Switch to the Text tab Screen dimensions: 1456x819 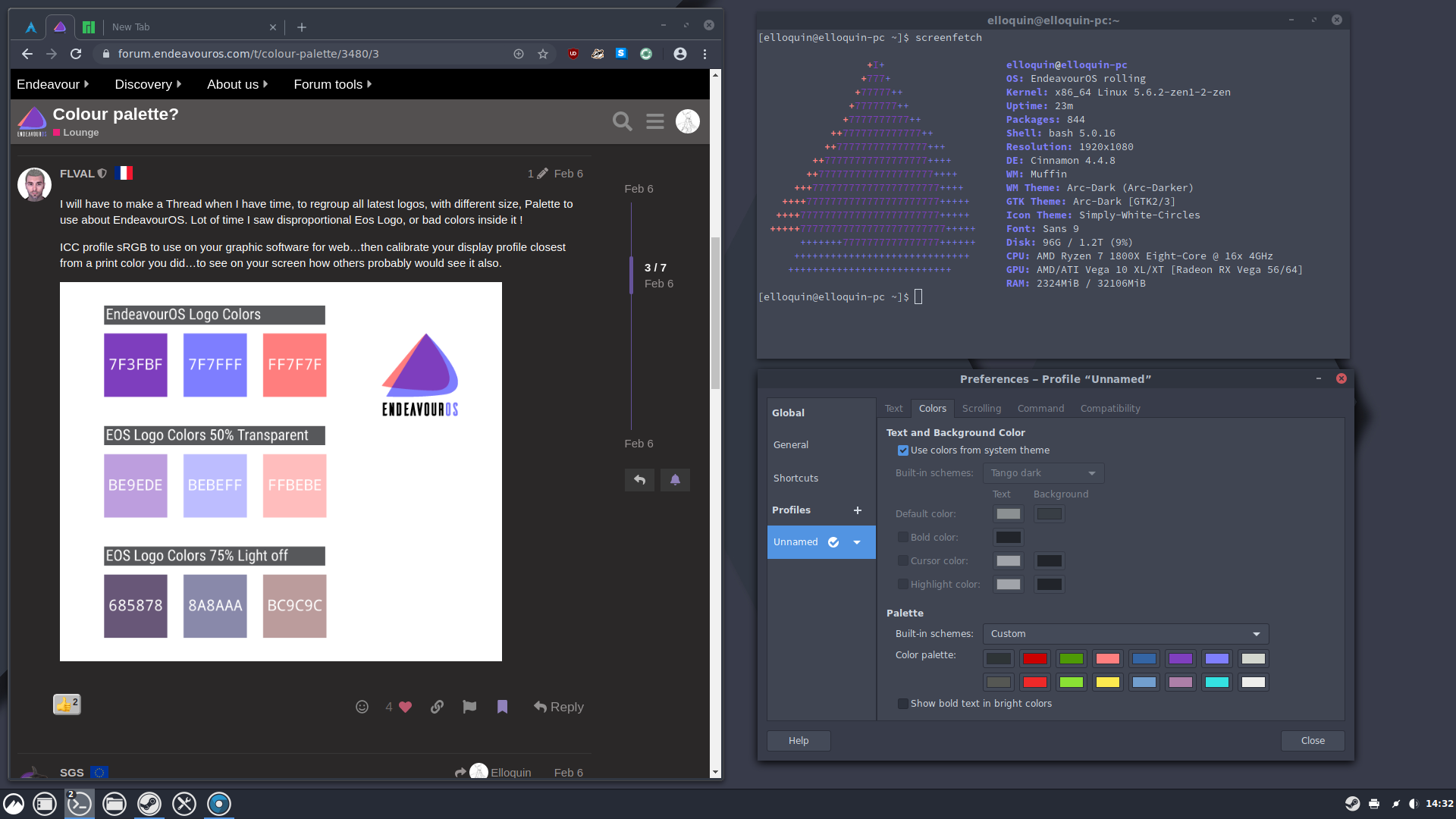[893, 408]
